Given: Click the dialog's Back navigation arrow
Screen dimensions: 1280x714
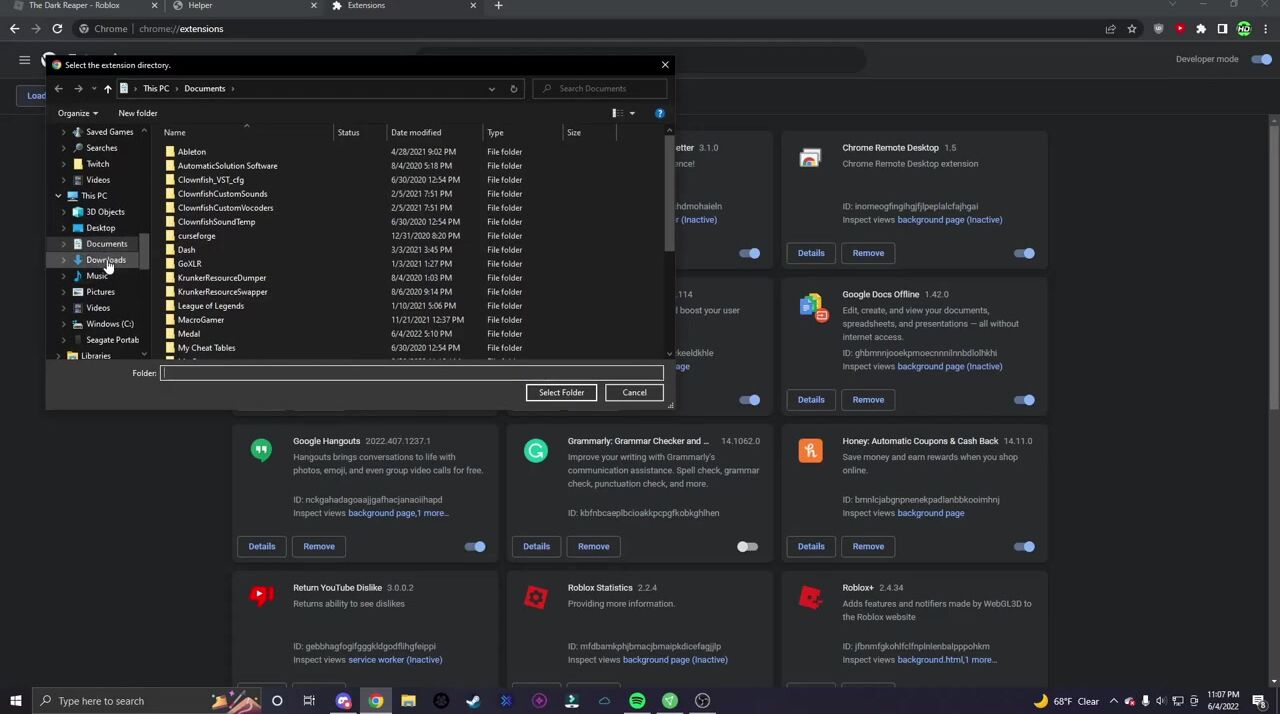Looking at the screenshot, I should 59,89.
